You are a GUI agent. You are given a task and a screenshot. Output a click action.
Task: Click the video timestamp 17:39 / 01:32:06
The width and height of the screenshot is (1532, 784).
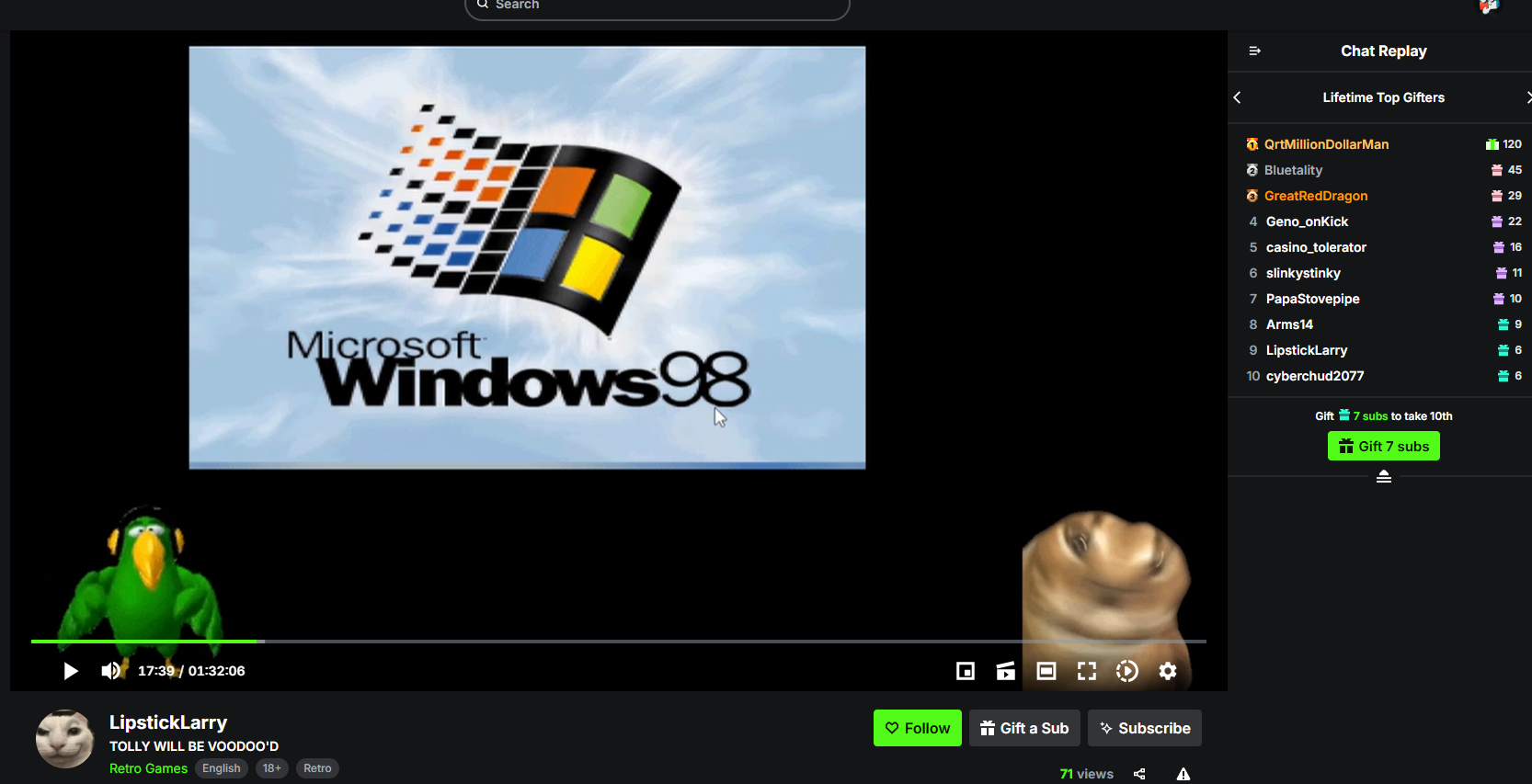[191, 671]
